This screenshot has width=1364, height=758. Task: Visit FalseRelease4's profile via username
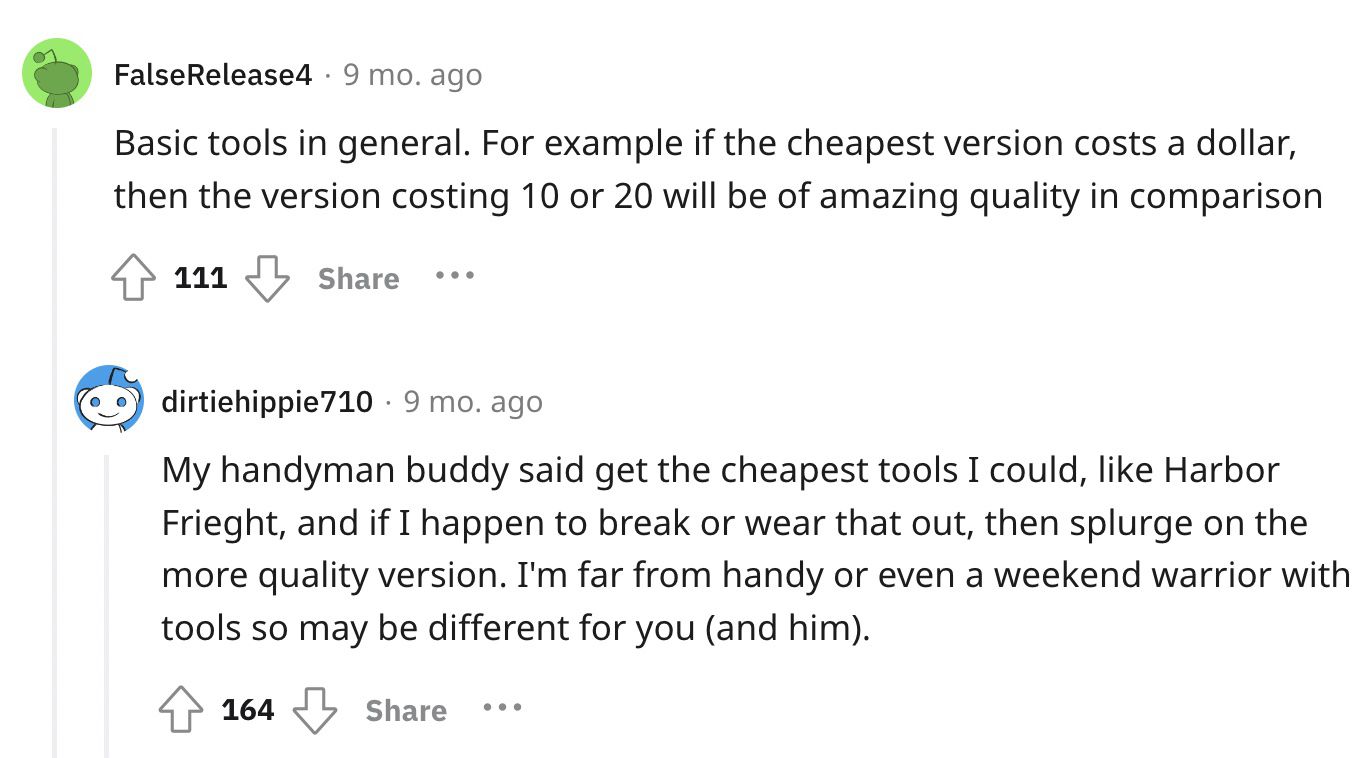tap(213, 75)
